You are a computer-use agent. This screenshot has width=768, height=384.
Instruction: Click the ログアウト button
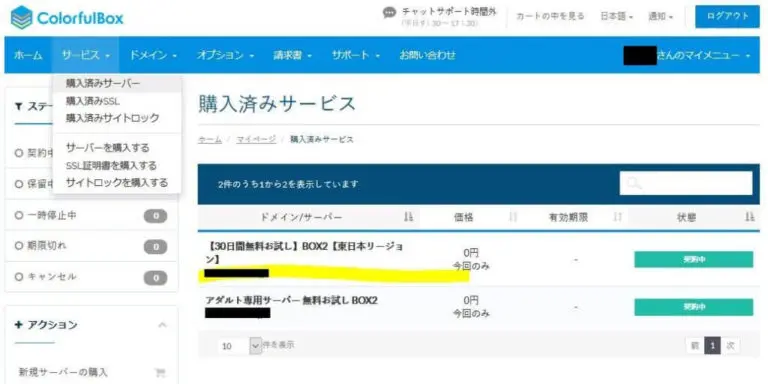coord(727,16)
